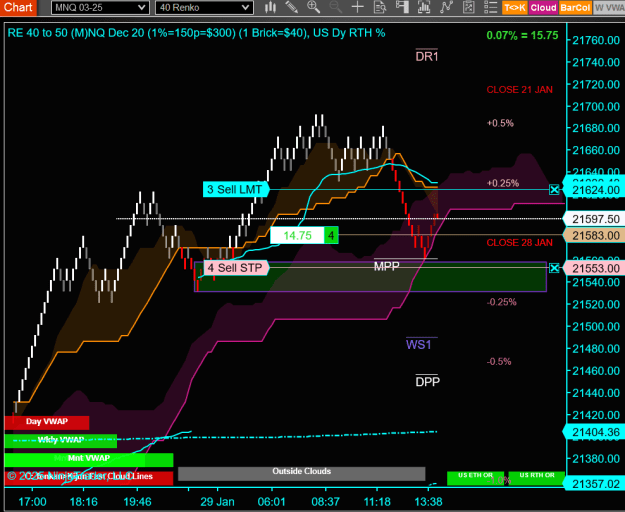The height and width of the screenshot is (512, 625).
Task: Click the green 4 position quantity box
Action: pos(331,235)
